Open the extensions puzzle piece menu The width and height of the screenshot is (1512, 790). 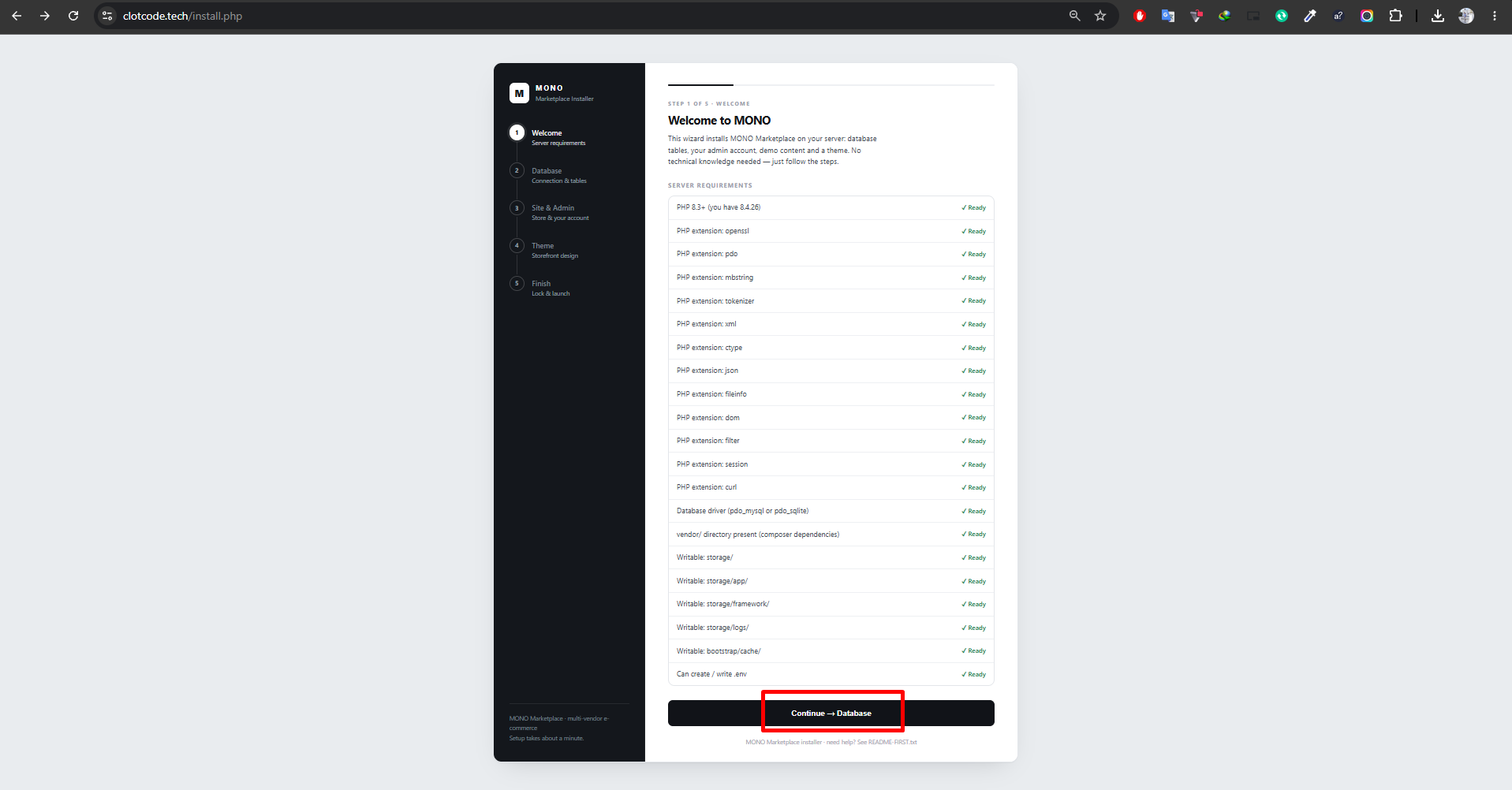pyautogui.click(x=1395, y=16)
